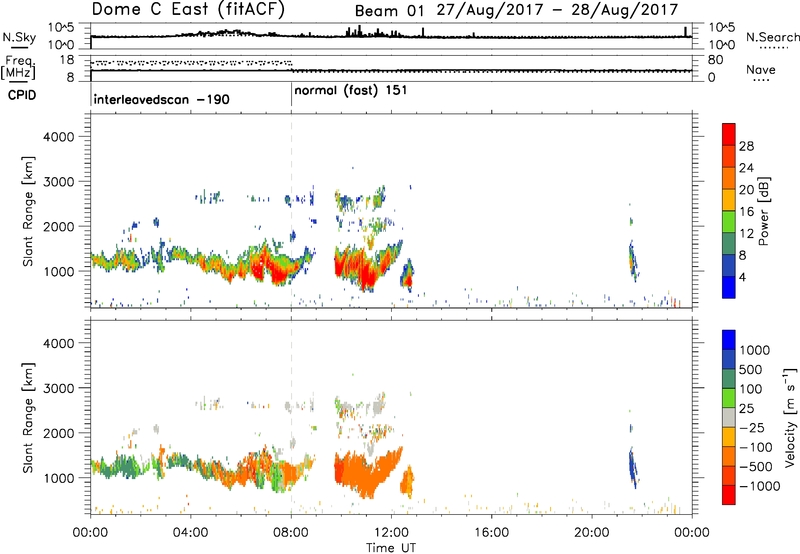Image resolution: width=800 pixels, height=554 pixels.
Task: Click the 'interleavedscan -190' CPID text
Action: (161, 99)
